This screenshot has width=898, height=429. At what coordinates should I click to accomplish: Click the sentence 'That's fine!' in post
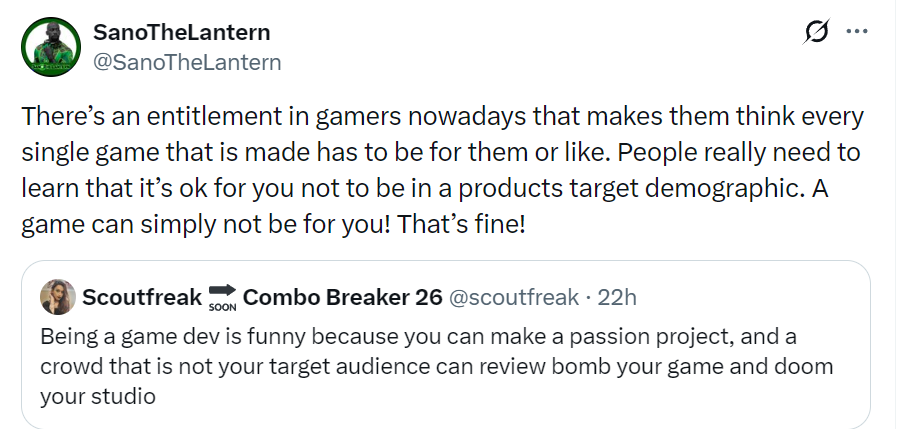(x=460, y=225)
